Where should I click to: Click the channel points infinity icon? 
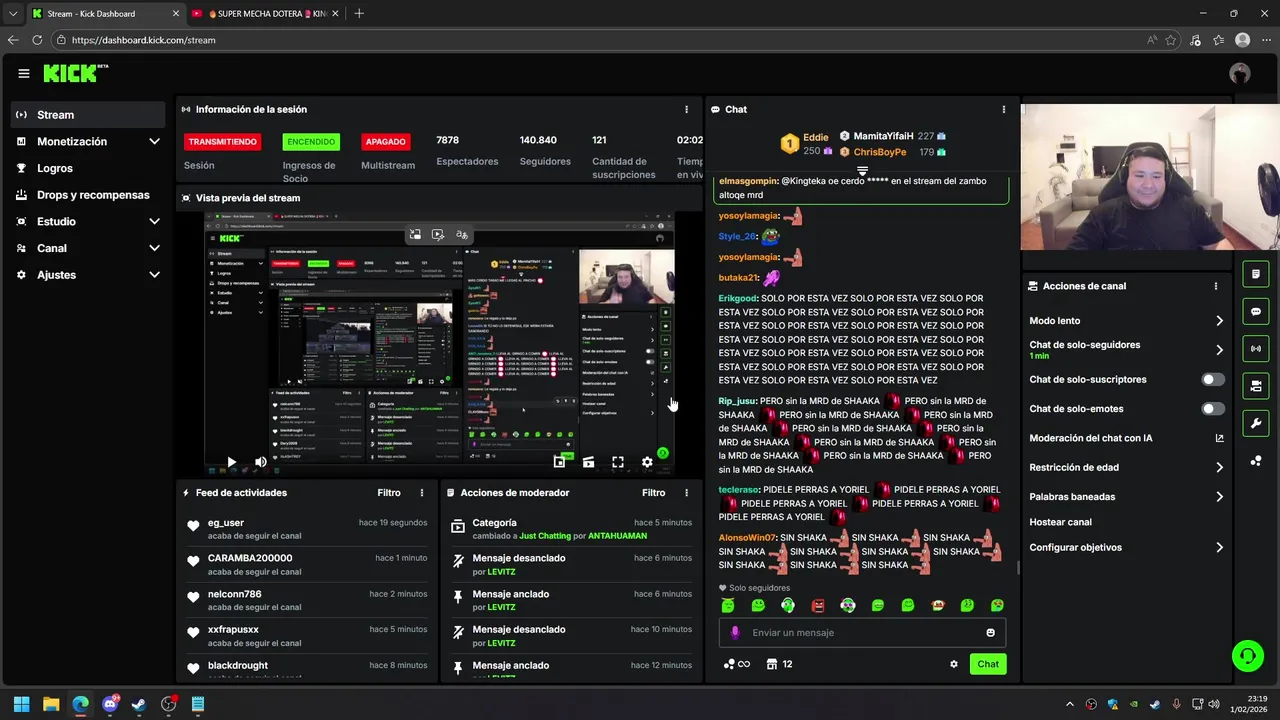[x=737, y=664]
